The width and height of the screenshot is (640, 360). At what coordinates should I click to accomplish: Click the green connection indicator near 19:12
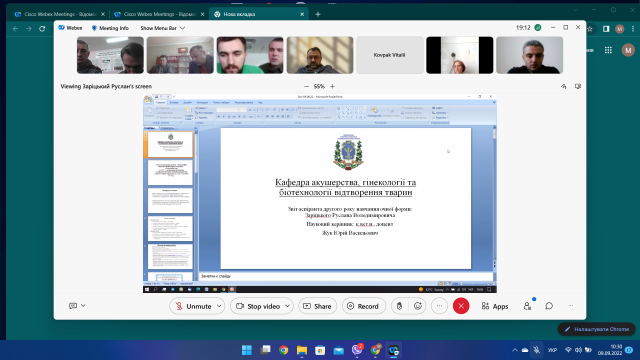pyautogui.click(x=538, y=28)
